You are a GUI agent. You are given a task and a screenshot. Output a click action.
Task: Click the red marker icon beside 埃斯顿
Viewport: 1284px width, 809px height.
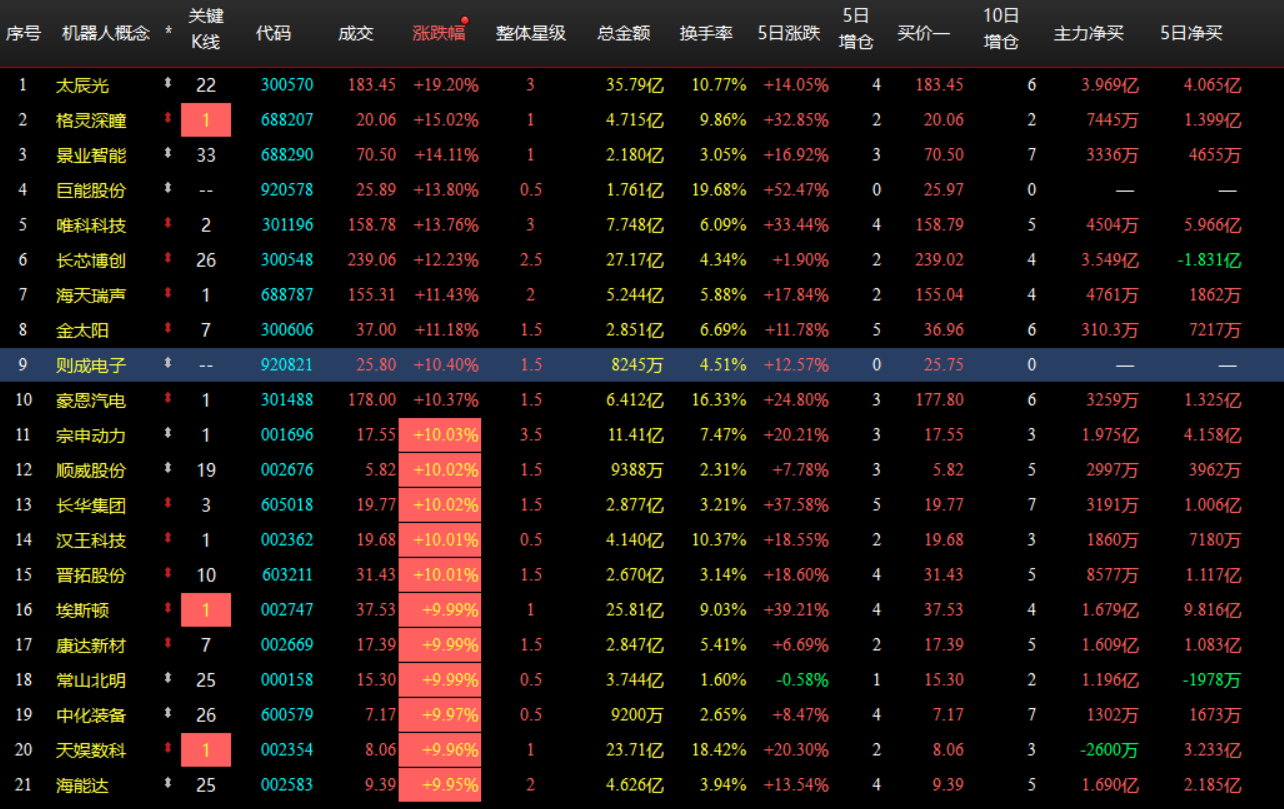point(168,610)
